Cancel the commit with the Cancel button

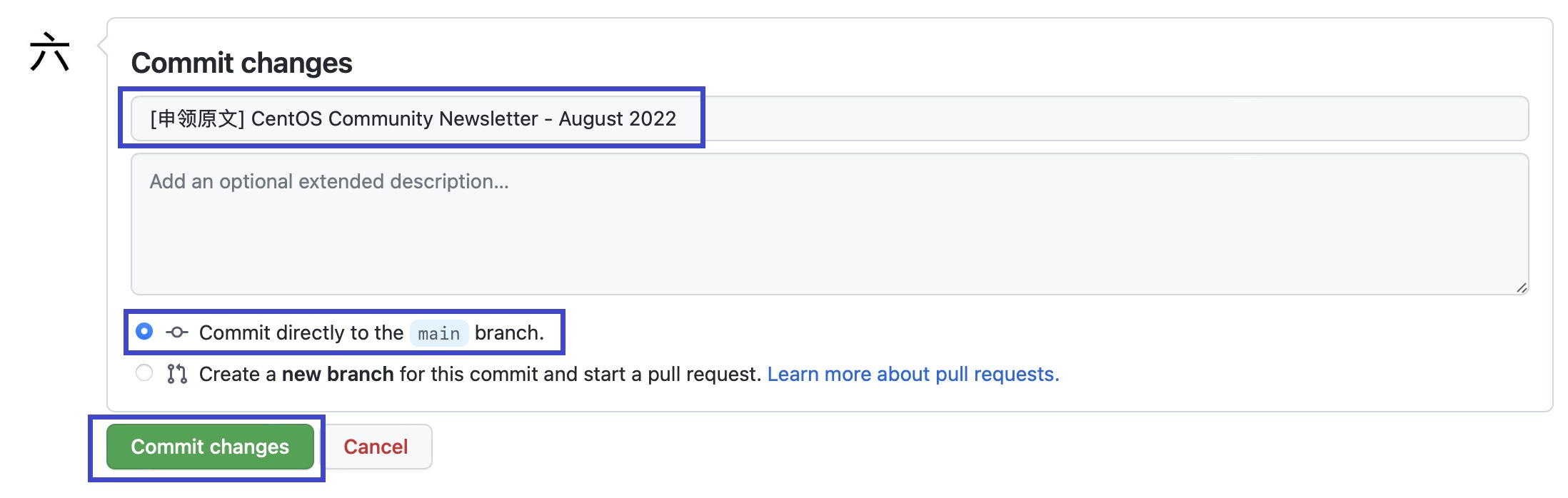click(x=376, y=447)
